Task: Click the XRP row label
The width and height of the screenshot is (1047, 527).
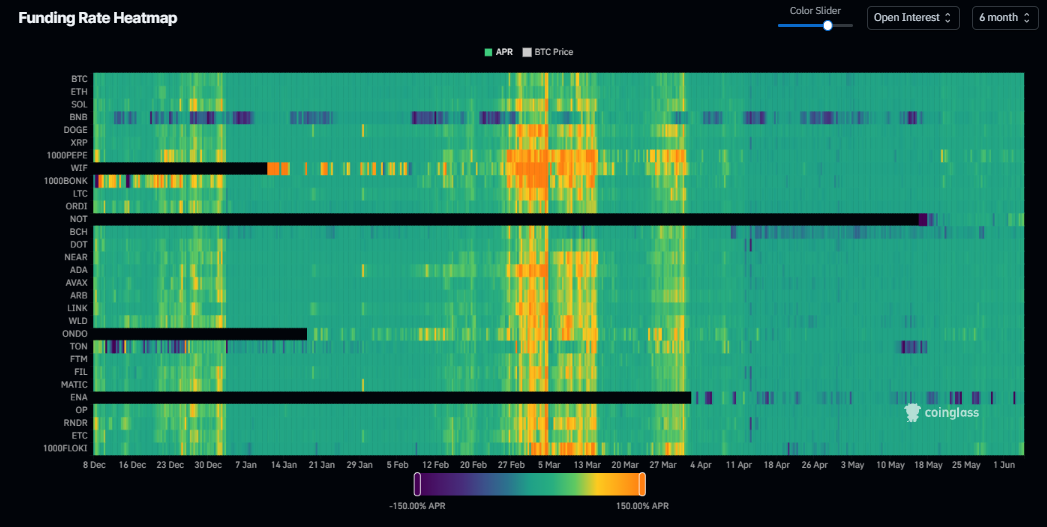Action: click(x=79, y=142)
